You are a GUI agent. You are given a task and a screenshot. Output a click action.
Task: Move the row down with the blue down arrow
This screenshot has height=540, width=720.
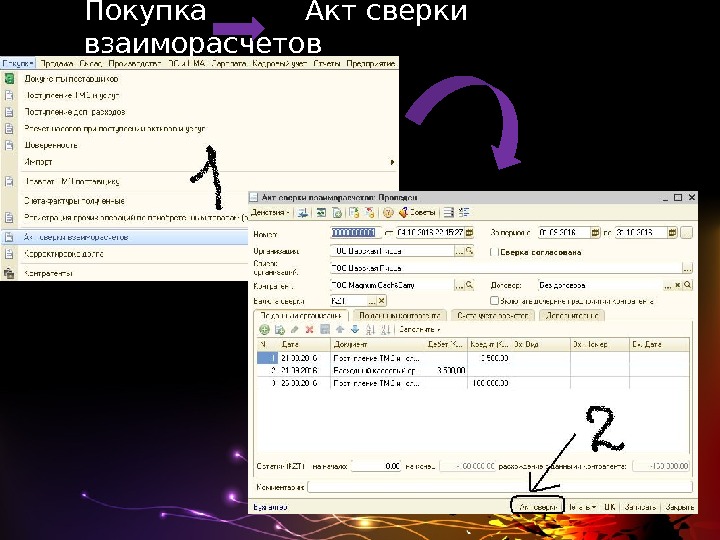(x=354, y=329)
